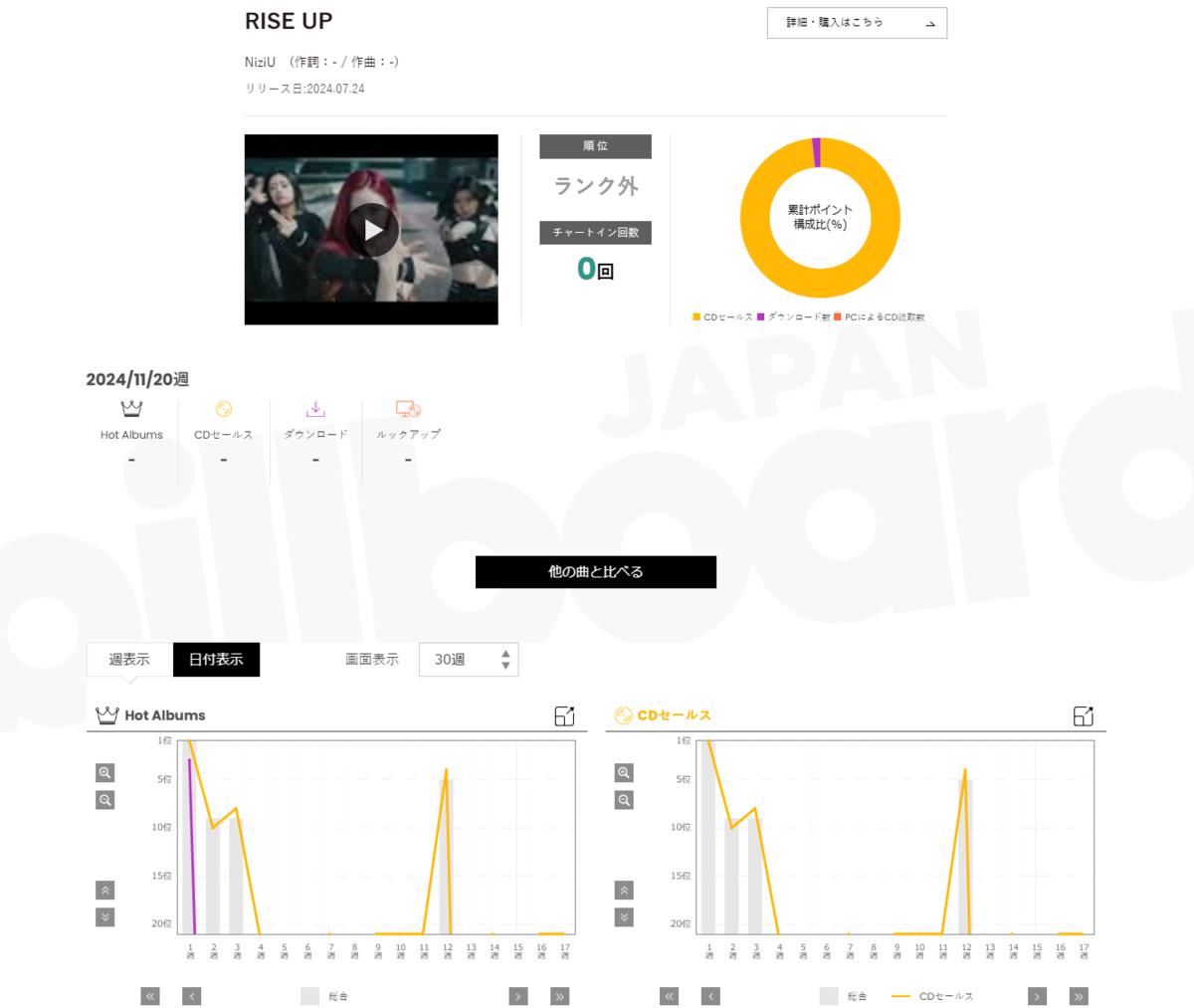Click the ダウンロード数 legend swatch under donut
This screenshot has width=1194, height=1008.
pos(761,316)
